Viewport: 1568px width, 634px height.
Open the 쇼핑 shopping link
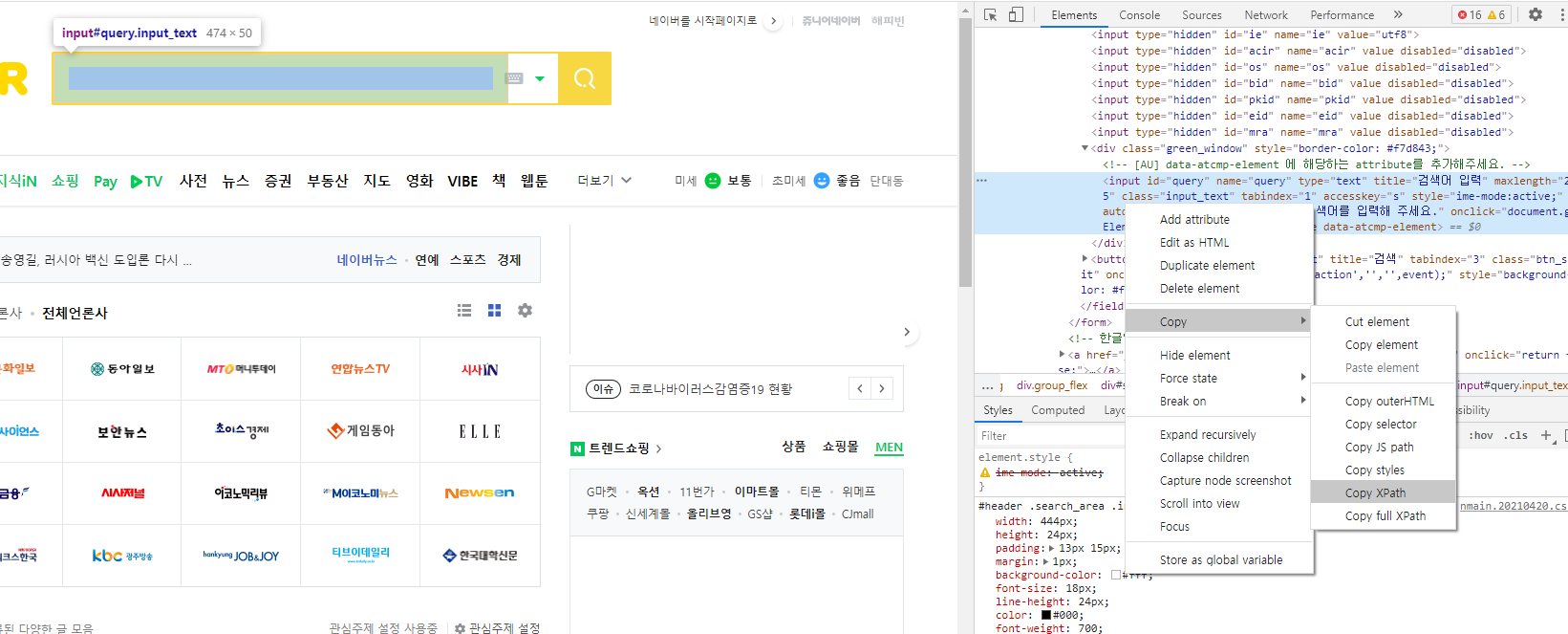point(65,180)
